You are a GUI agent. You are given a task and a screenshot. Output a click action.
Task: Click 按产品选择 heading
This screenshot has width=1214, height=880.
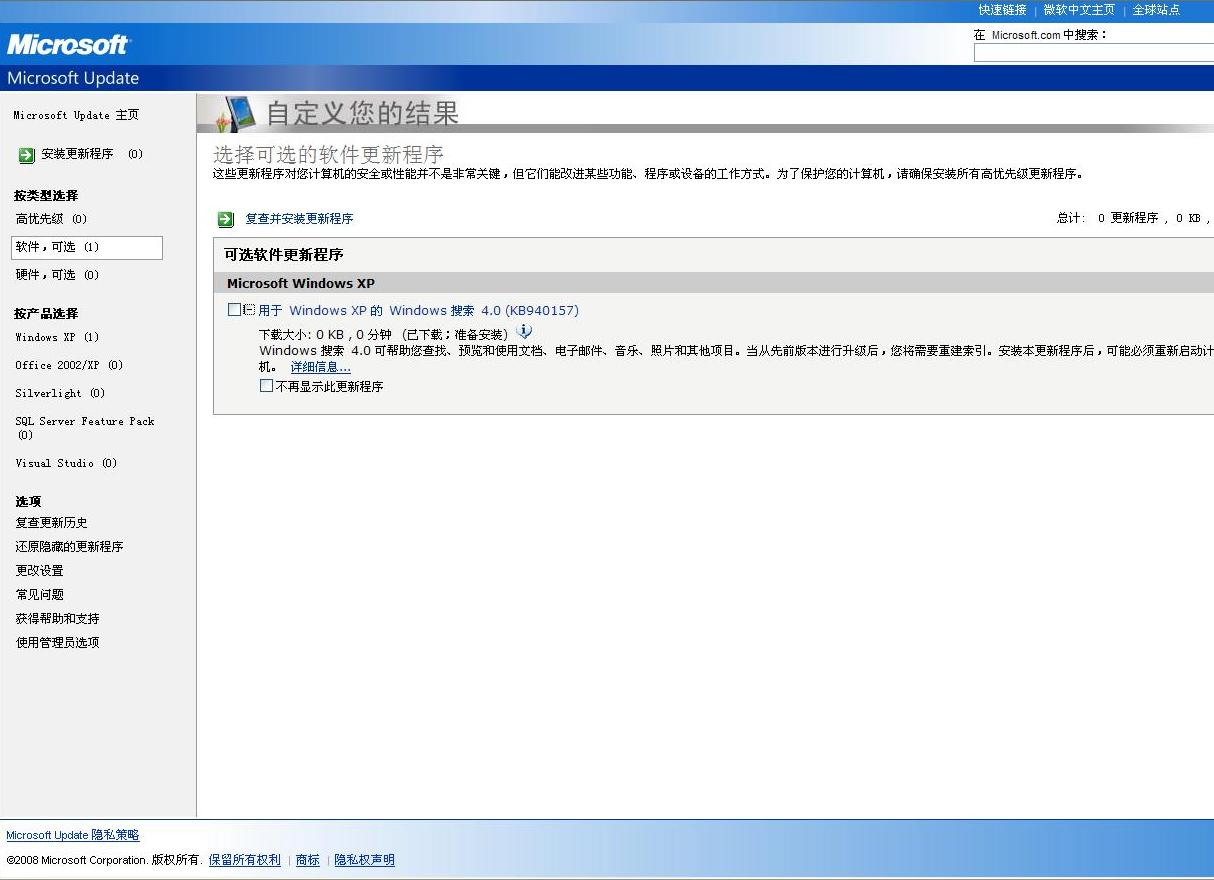(x=46, y=313)
